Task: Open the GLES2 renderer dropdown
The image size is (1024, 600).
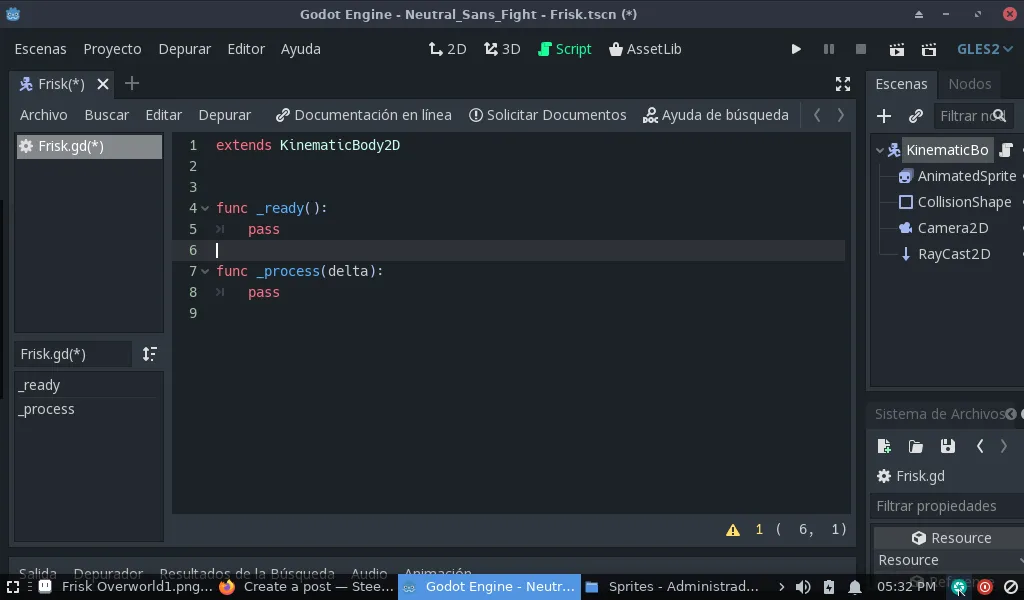Action: coord(984,49)
